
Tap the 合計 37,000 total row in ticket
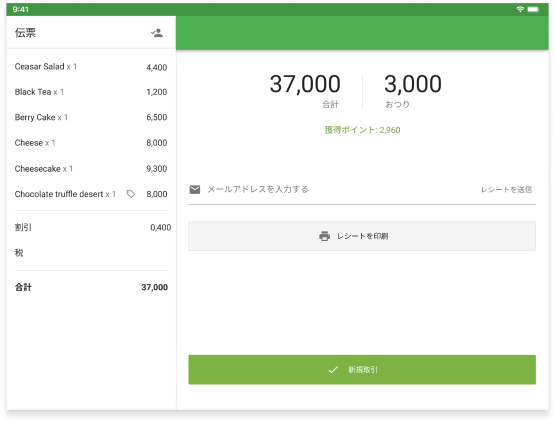coord(91,287)
